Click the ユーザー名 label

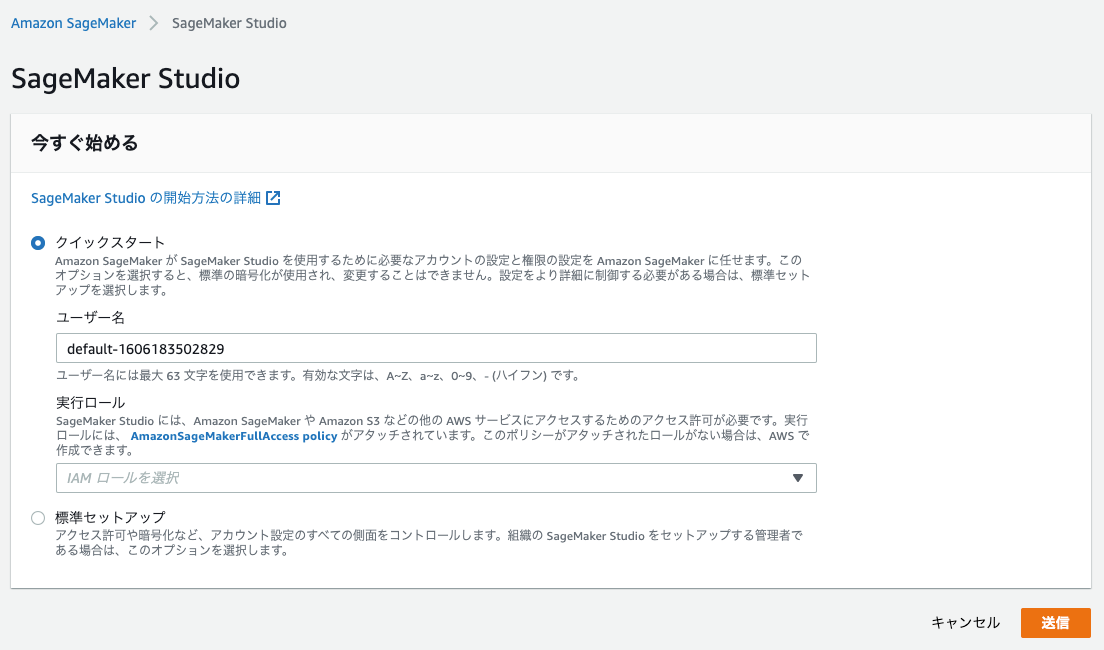click(x=90, y=318)
